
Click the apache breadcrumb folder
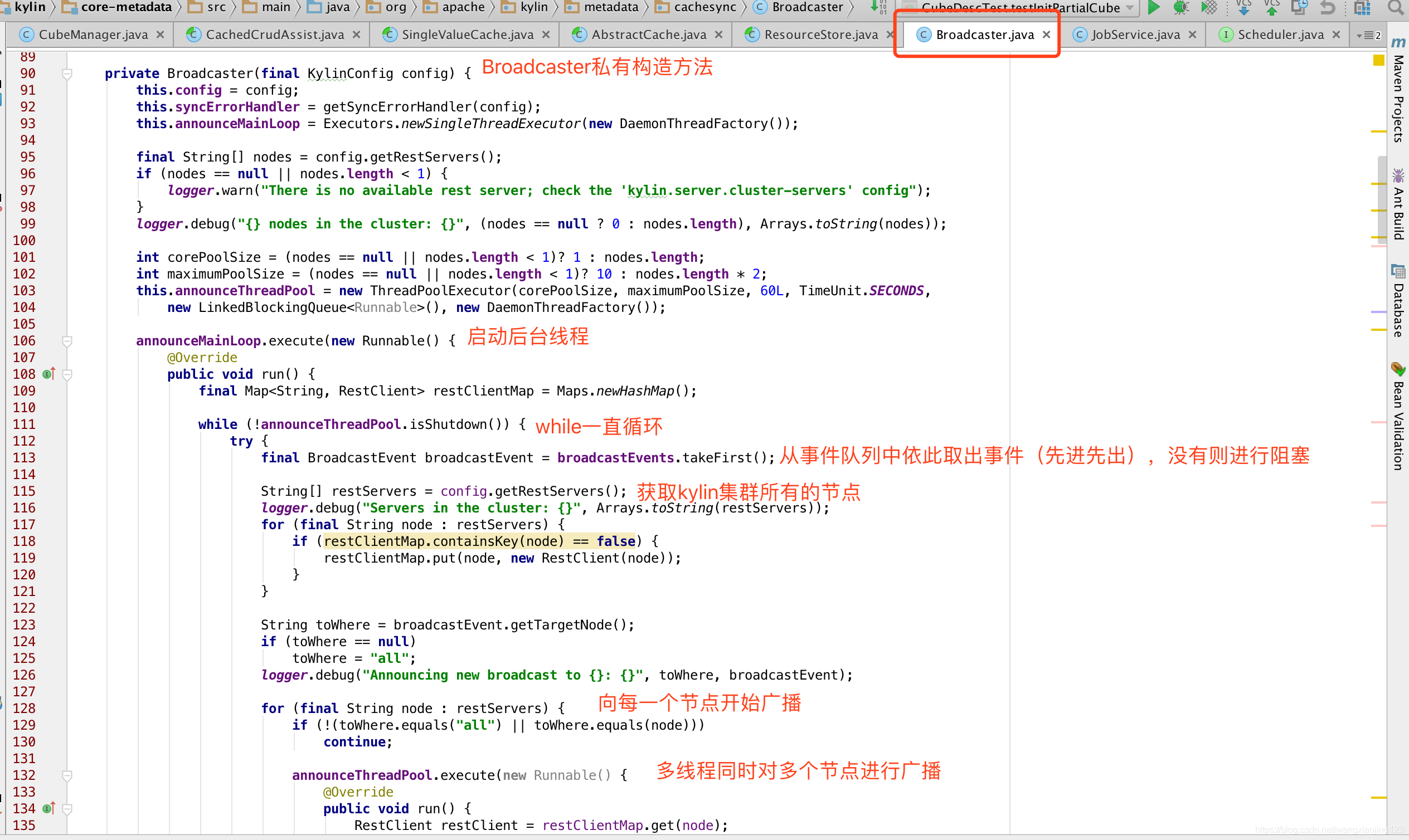coord(455,7)
